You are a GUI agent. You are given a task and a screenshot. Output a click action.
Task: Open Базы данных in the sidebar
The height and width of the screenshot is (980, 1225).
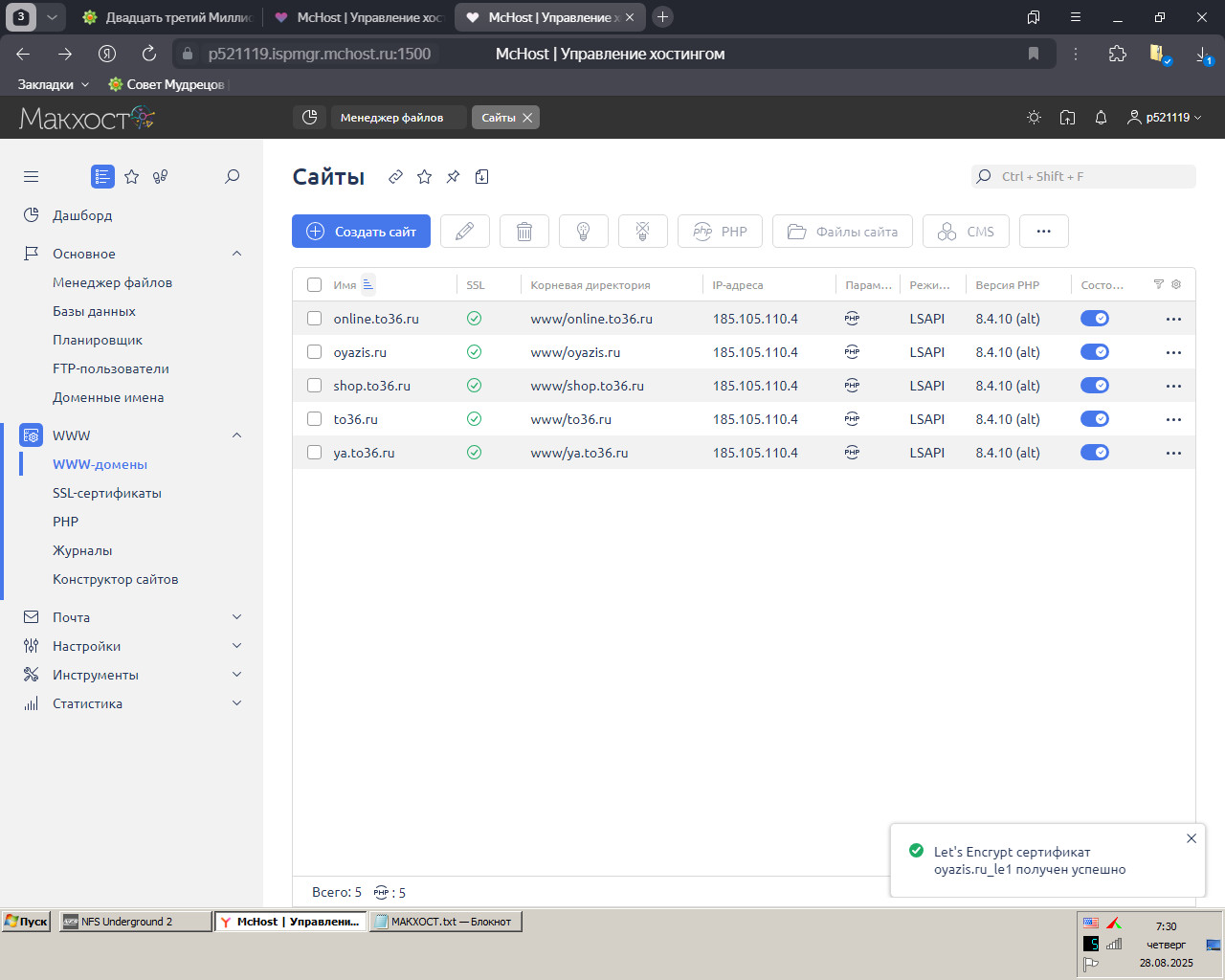94,311
